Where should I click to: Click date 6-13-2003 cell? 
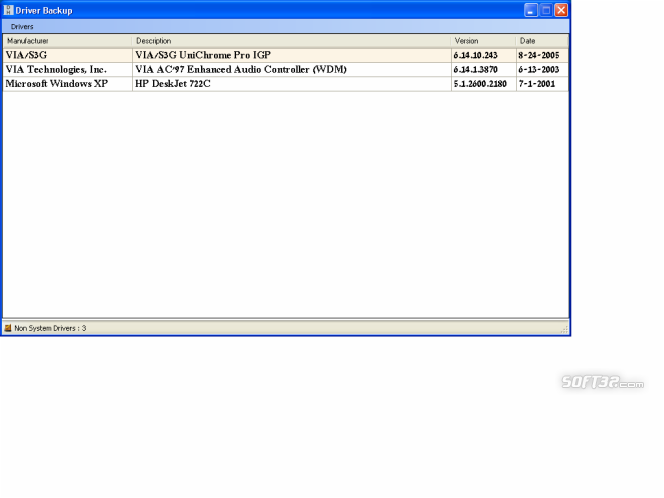pyautogui.click(x=542, y=69)
